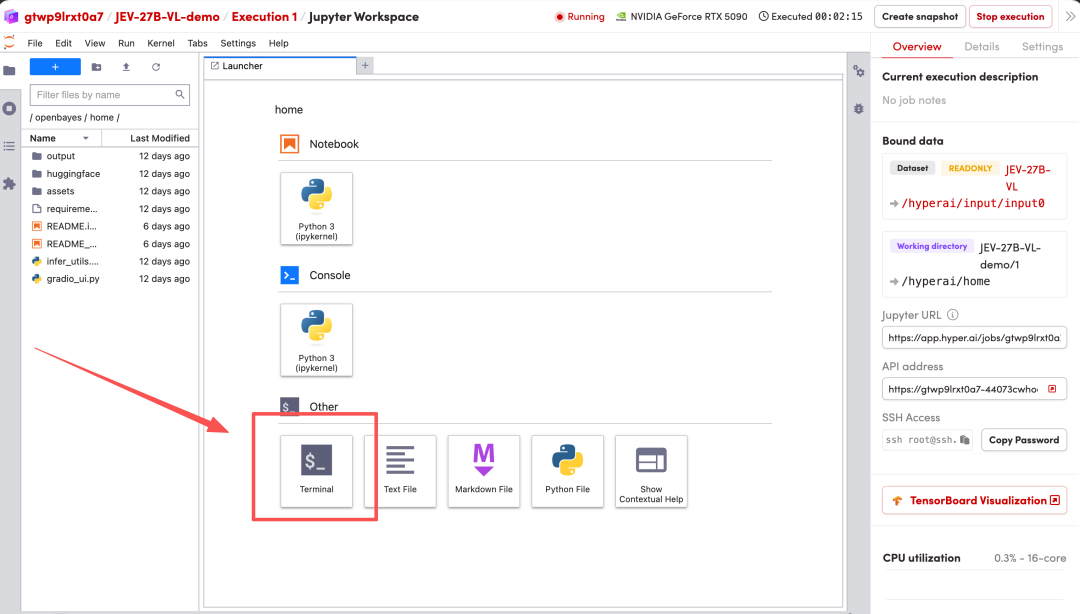Create a new Text File
Image resolution: width=1080 pixels, height=614 pixels.
pyautogui.click(x=400, y=471)
